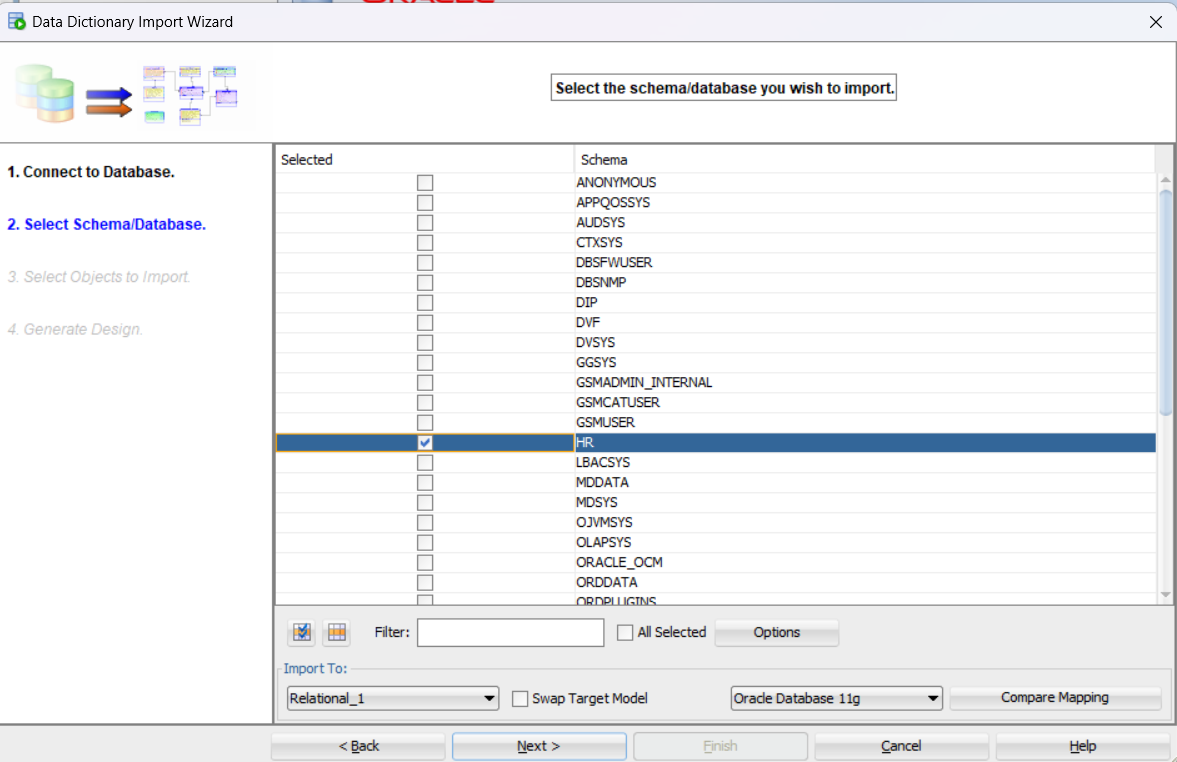Toggle Swap Target Model checkbox
Screen dimensions: 1177x762
pyautogui.click(x=520, y=699)
